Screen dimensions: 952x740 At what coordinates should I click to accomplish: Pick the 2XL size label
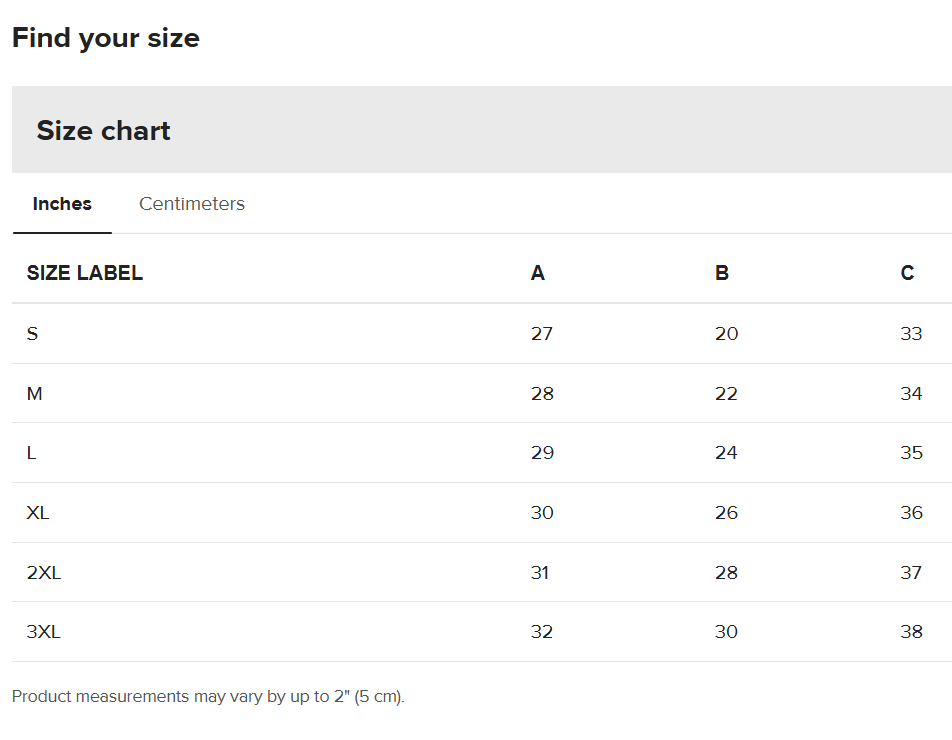[x=44, y=573]
